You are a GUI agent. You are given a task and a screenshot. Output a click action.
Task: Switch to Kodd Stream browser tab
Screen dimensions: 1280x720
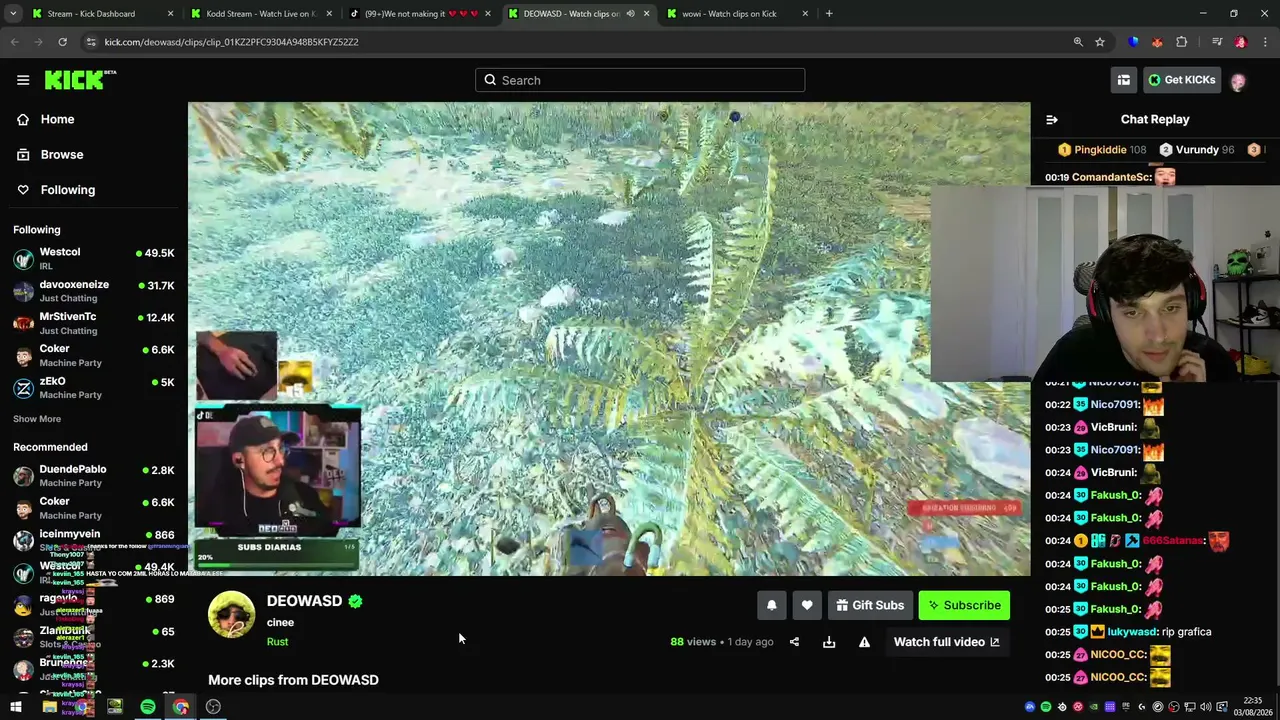click(261, 14)
